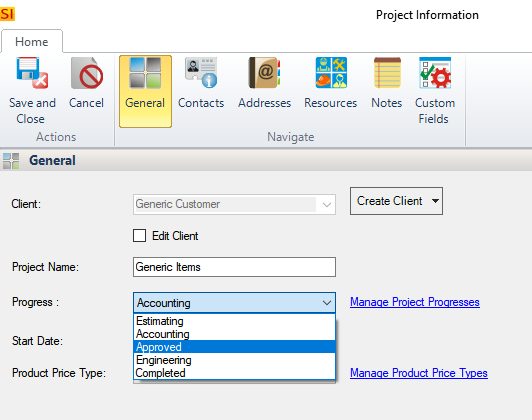
Task: Pick Completed in Progress options
Action: (x=234, y=373)
